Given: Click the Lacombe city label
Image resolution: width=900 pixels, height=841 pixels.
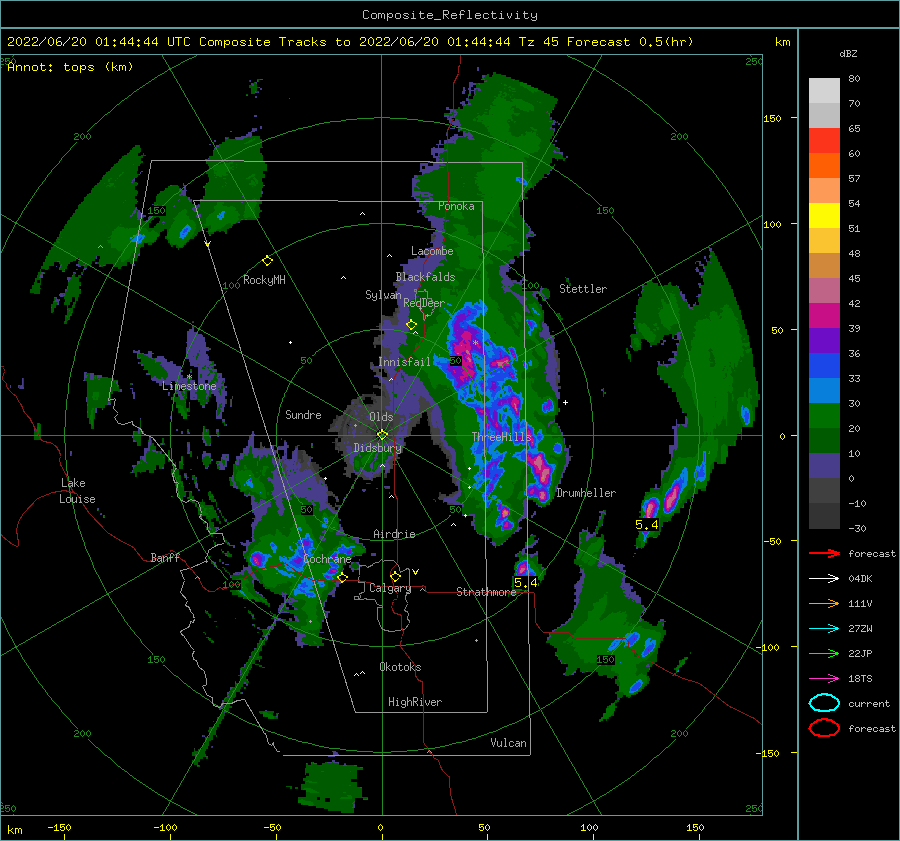Looking at the screenshot, I should click(x=432, y=251).
